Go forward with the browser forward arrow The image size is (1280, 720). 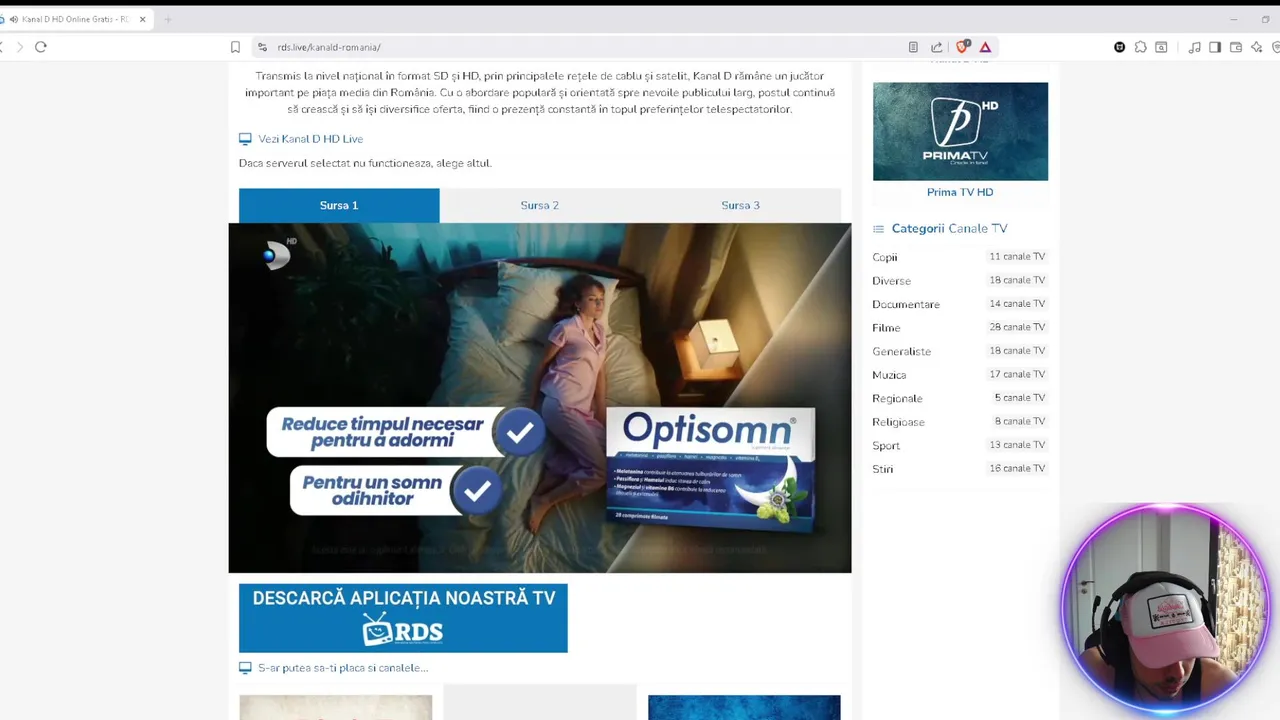[x=19, y=47]
